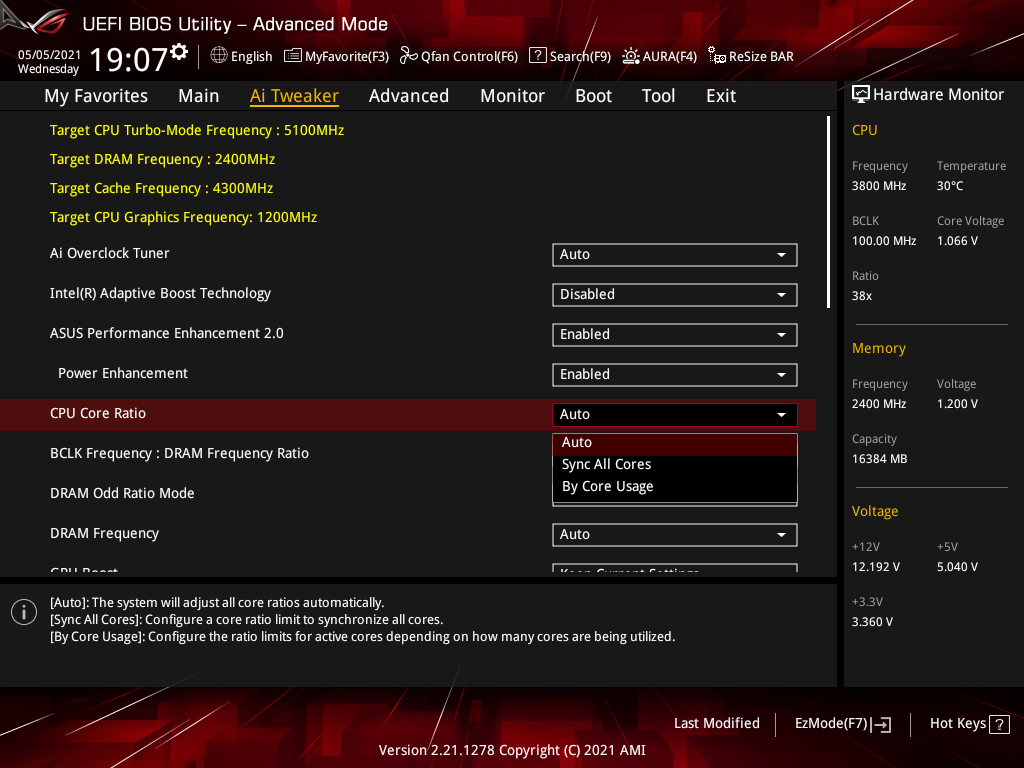Go to the Exit tab
Image resolution: width=1024 pixels, height=768 pixels.
click(x=721, y=96)
